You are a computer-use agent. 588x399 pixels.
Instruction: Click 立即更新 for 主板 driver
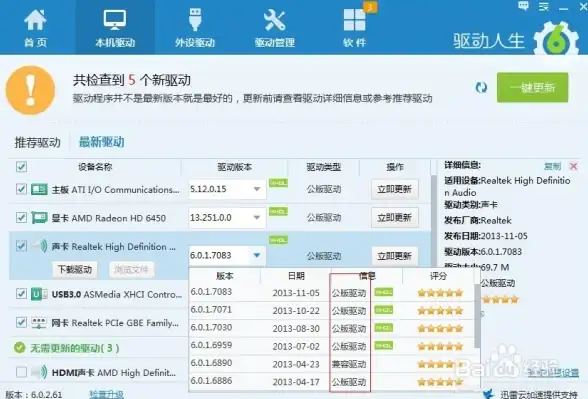tap(394, 189)
